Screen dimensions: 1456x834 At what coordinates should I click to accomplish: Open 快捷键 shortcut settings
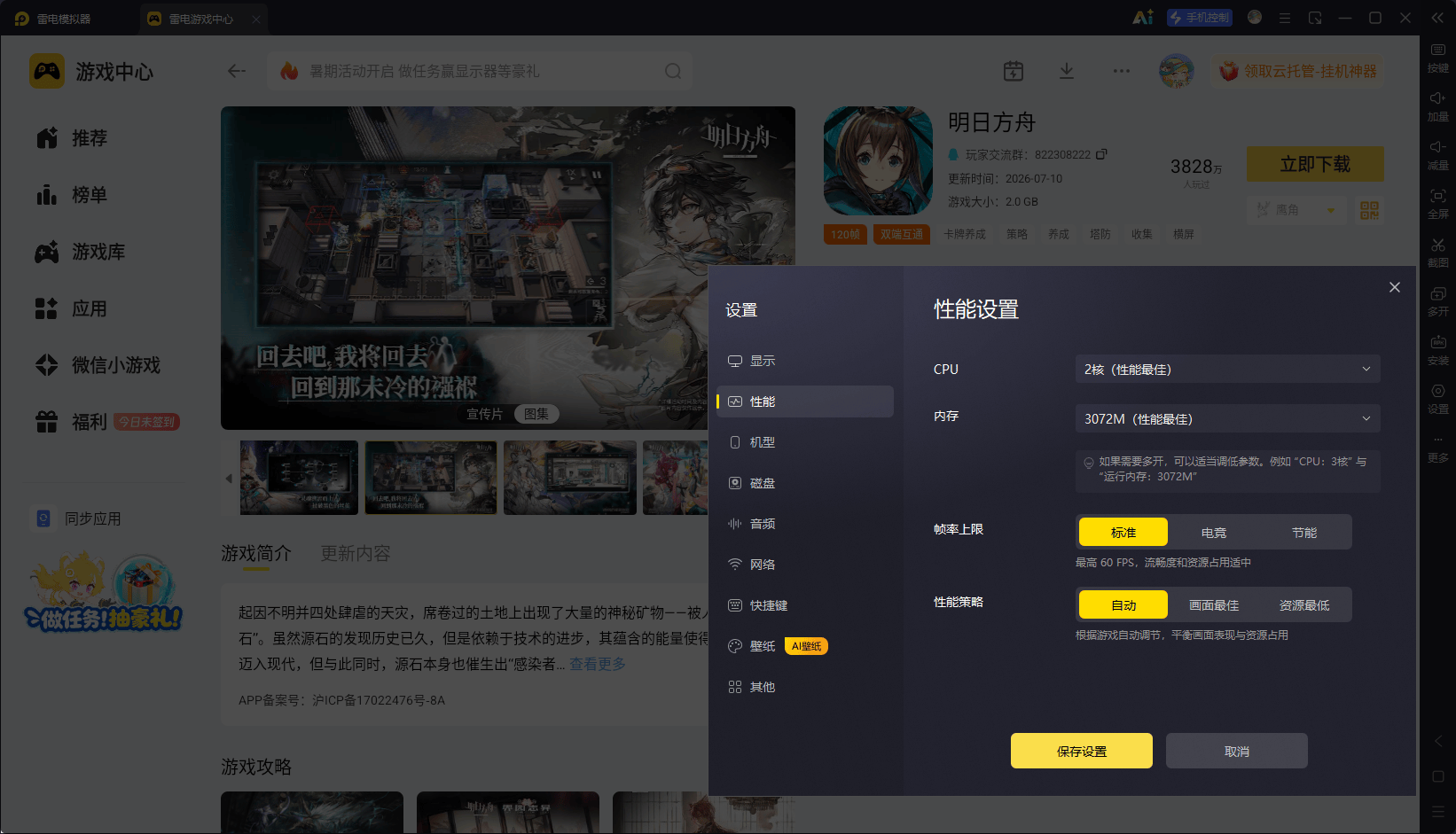pos(805,605)
